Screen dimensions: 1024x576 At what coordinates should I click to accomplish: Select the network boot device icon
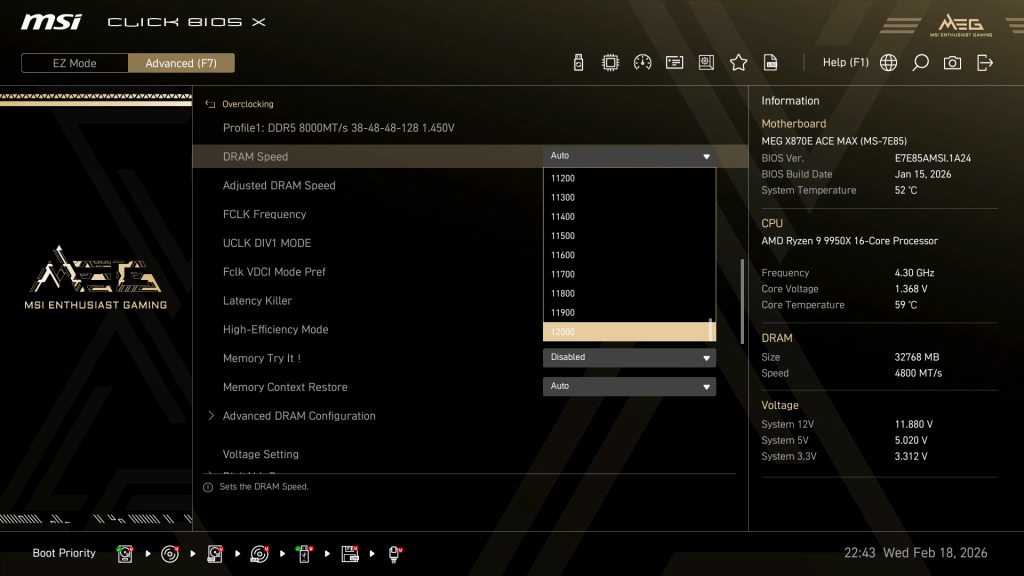pyautogui.click(x=394, y=554)
